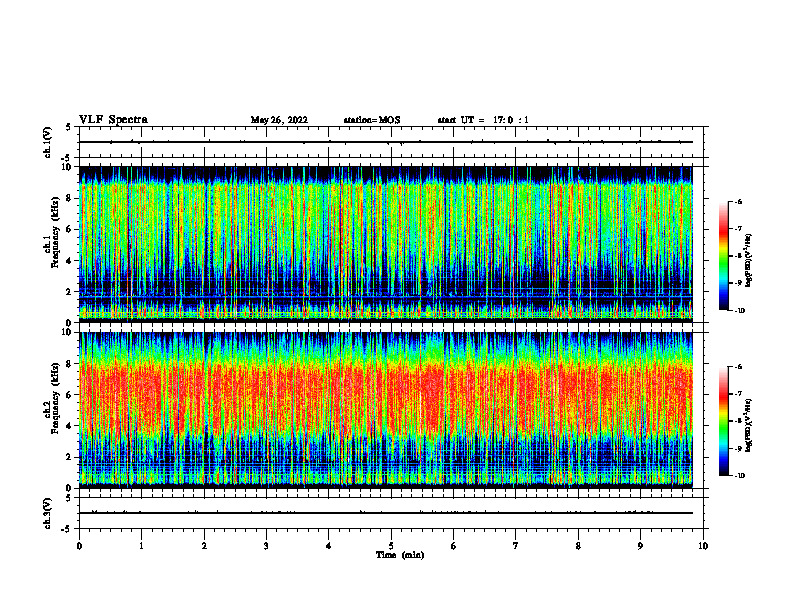This screenshot has height=612, width=792.
Task: Click time axis tick label "9"
Action: click(x=640, y=546)
